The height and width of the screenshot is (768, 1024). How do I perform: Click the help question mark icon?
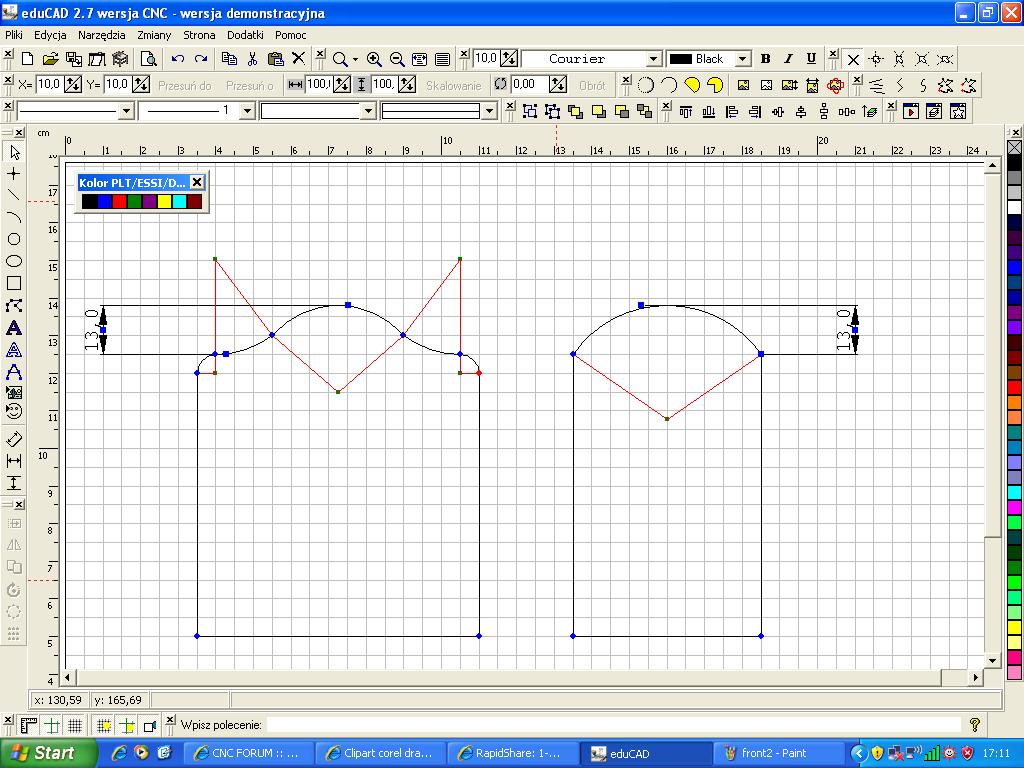point(975,724)
